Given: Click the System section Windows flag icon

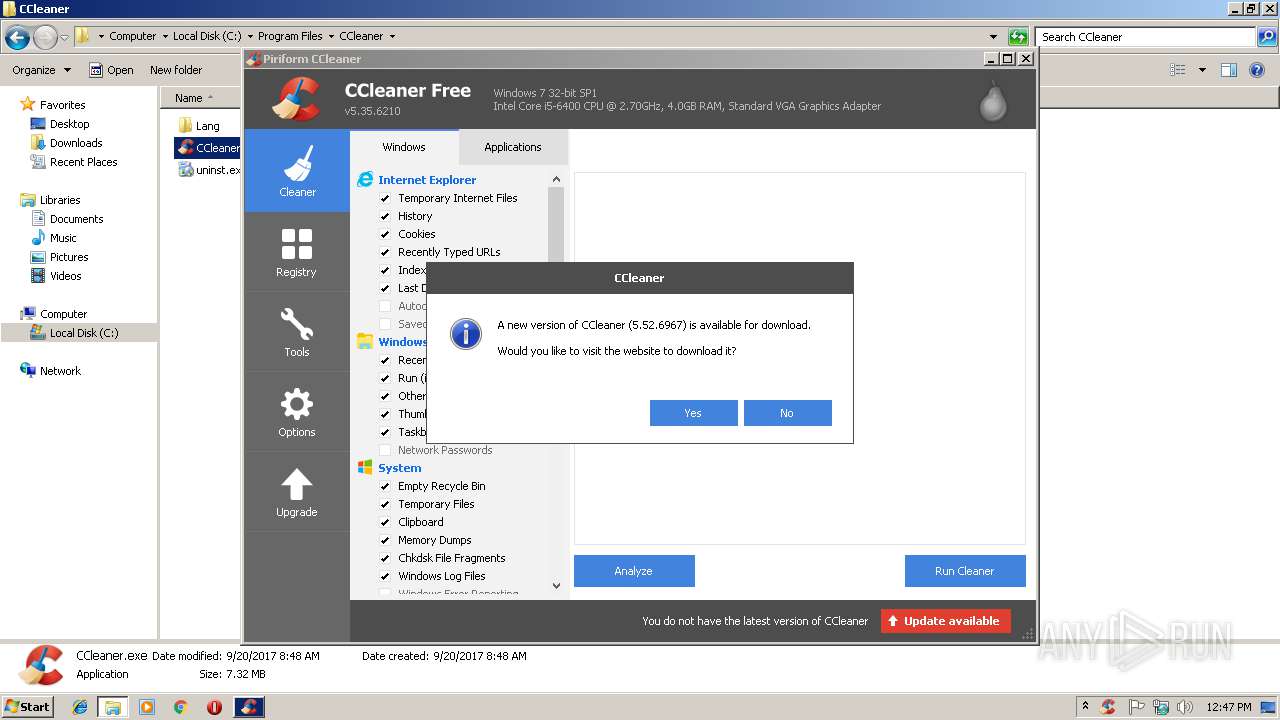Looking at the screenshot, I should coord(365,468).
